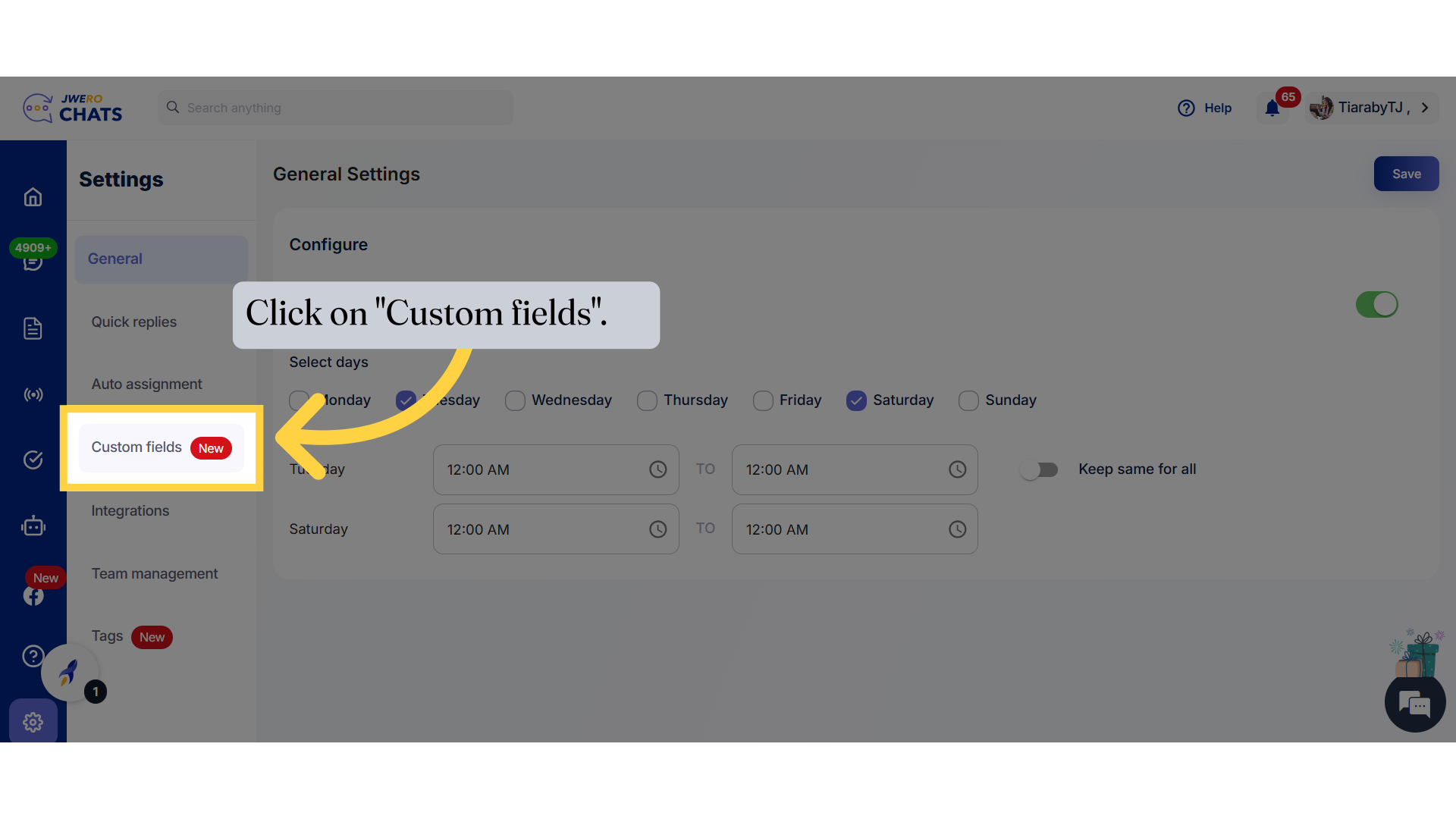Image resolution: width=1456 pixels, height=819 pixels.
Task: Open the Facebook integration marked New
Action: click(33, 595)
